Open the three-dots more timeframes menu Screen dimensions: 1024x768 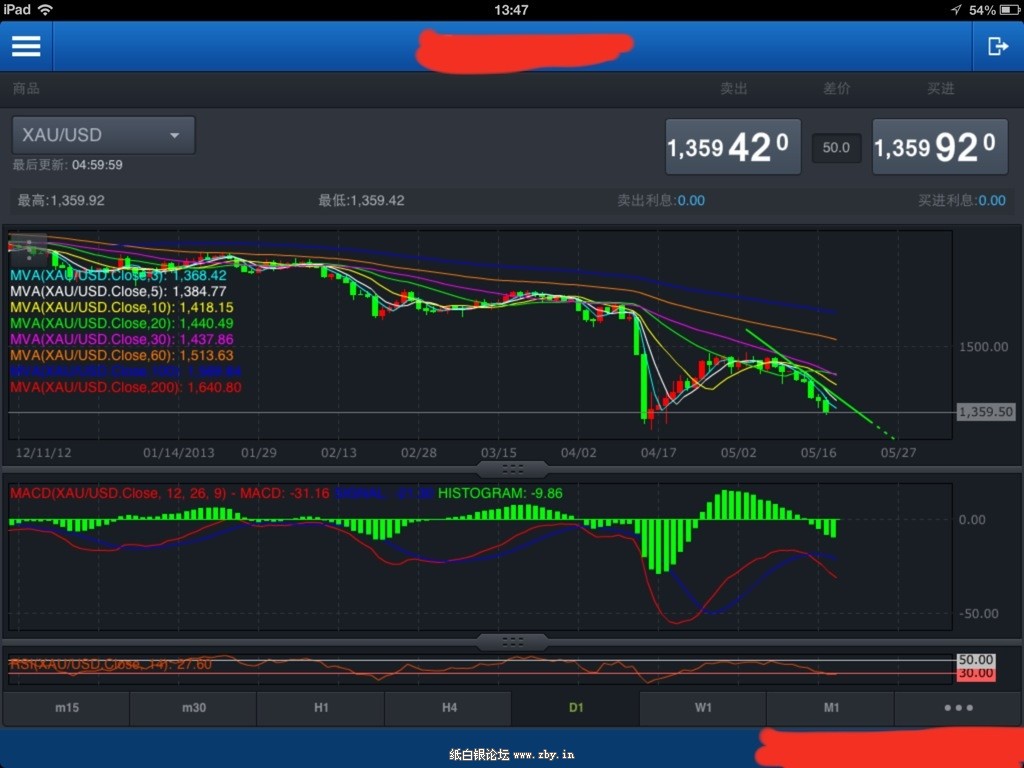point(957,708)
